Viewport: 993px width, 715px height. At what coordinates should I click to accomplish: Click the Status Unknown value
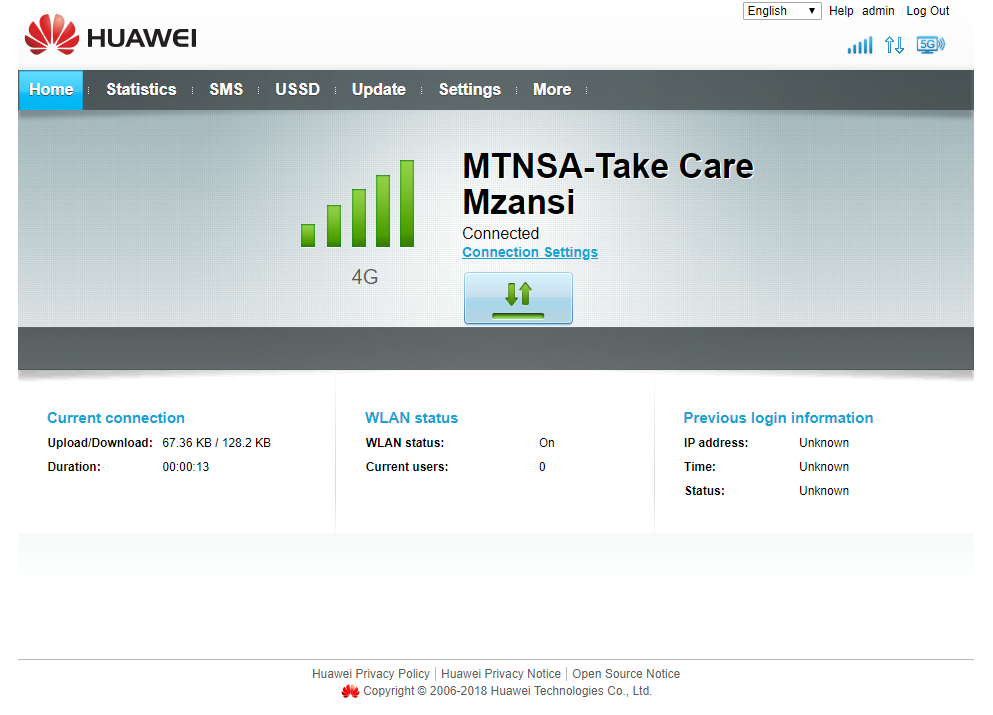(824, 491)
